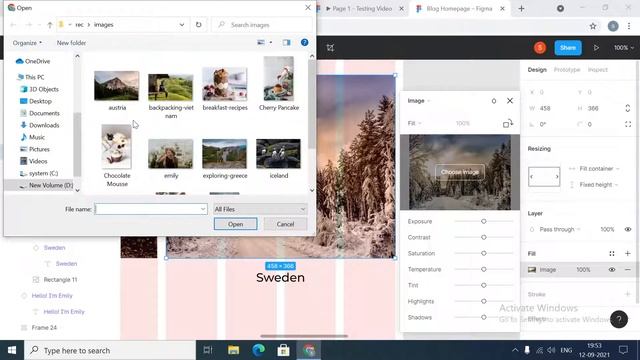The height and width of the screenshot is (360, 640).
Task: Switch to the Prototype tab
Action: [567, 70]
